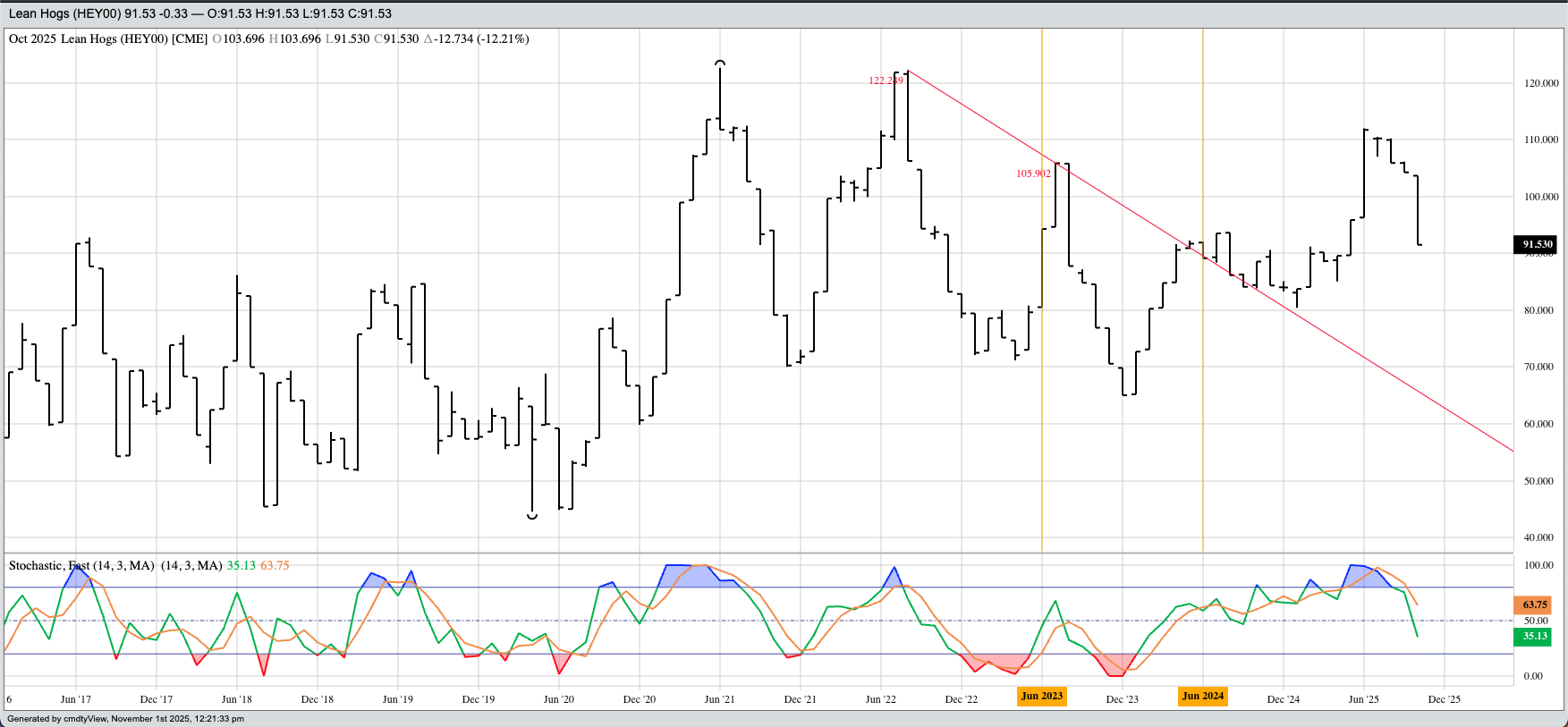The width and height of the screenshot is (1568, 727).
Task: Click the 105.902 red price annotation
Action: tap(1033, 173)
